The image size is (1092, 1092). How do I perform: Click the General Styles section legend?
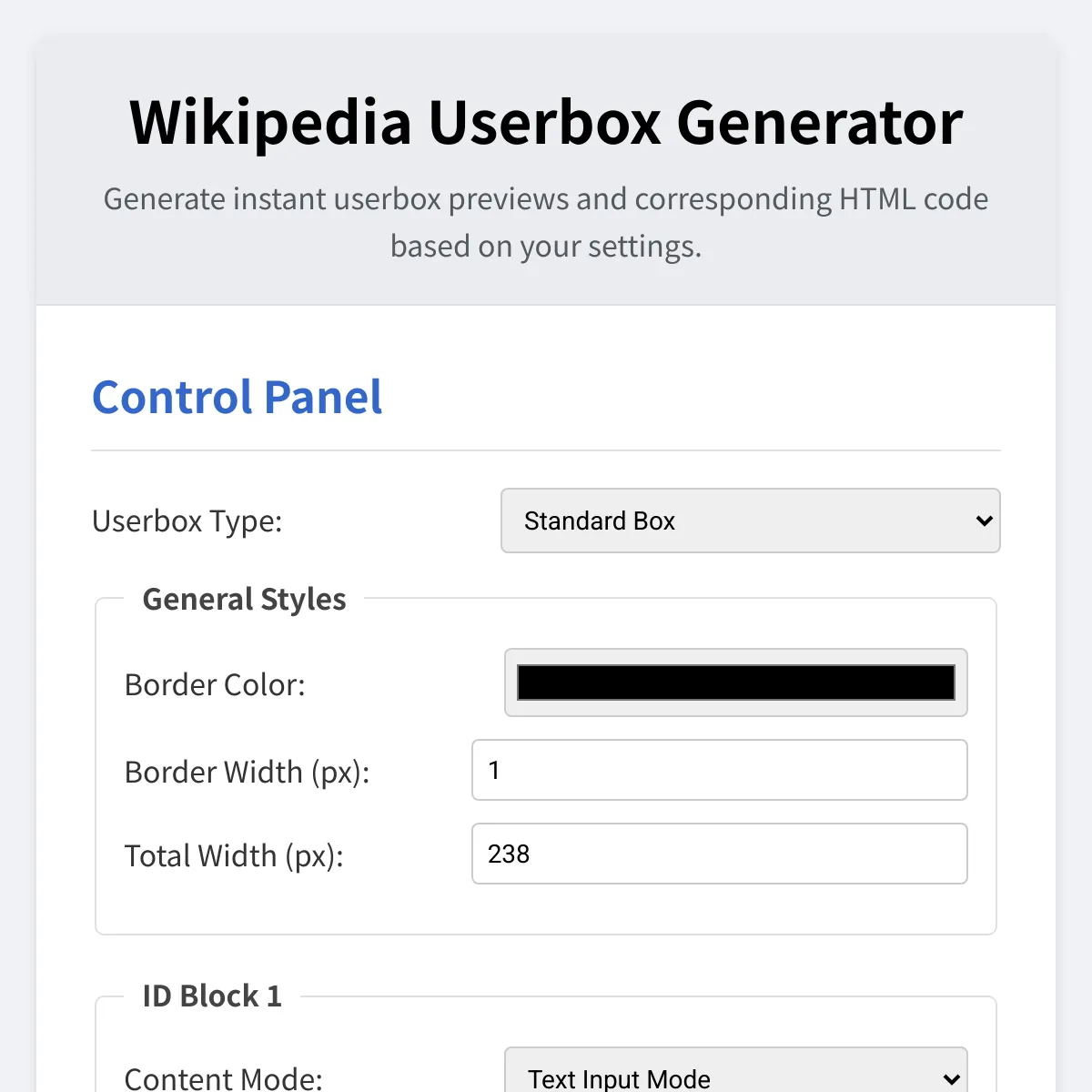point(244,600)
